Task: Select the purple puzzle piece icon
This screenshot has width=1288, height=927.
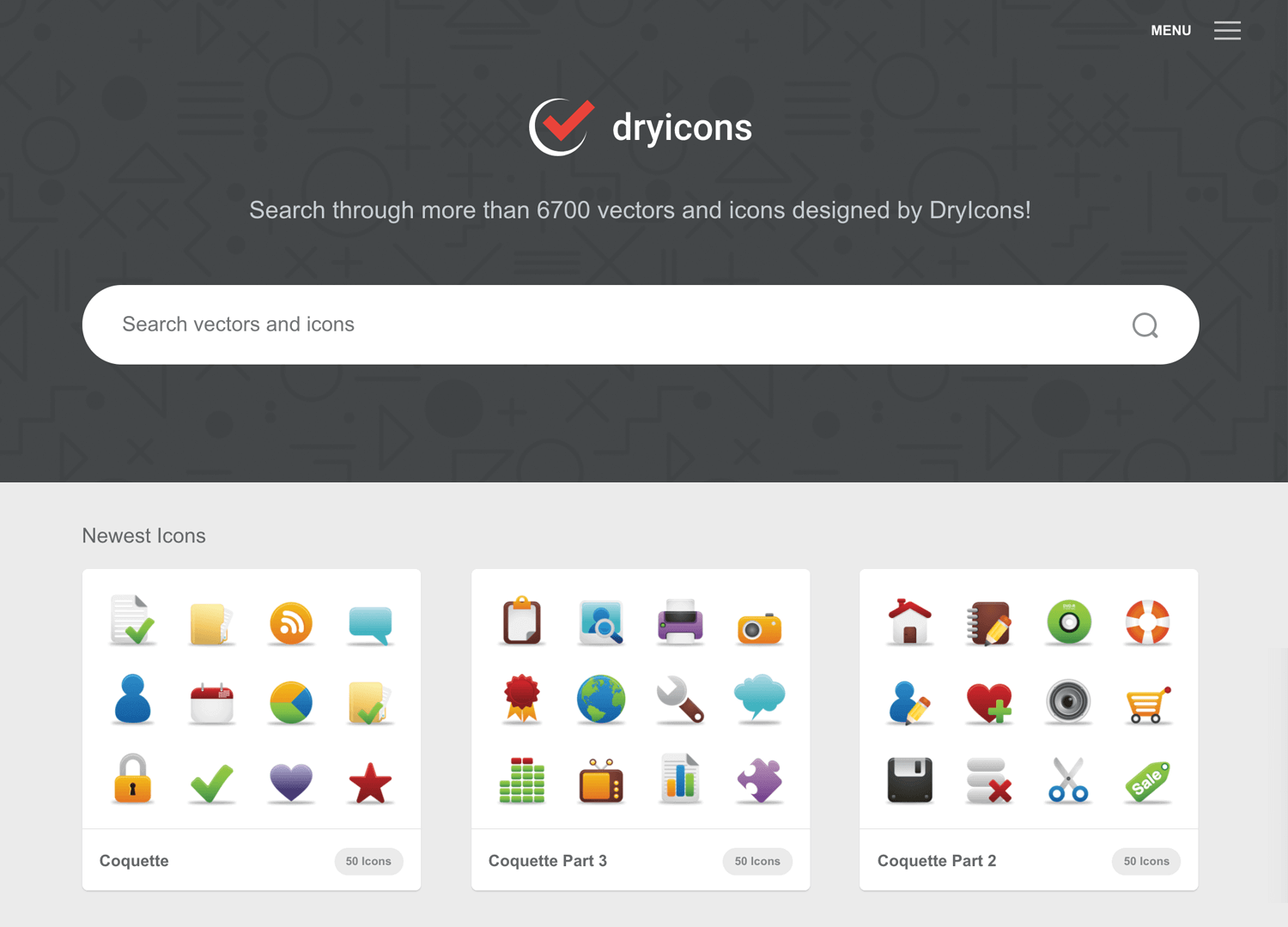Action: click(x=759, y=780)
